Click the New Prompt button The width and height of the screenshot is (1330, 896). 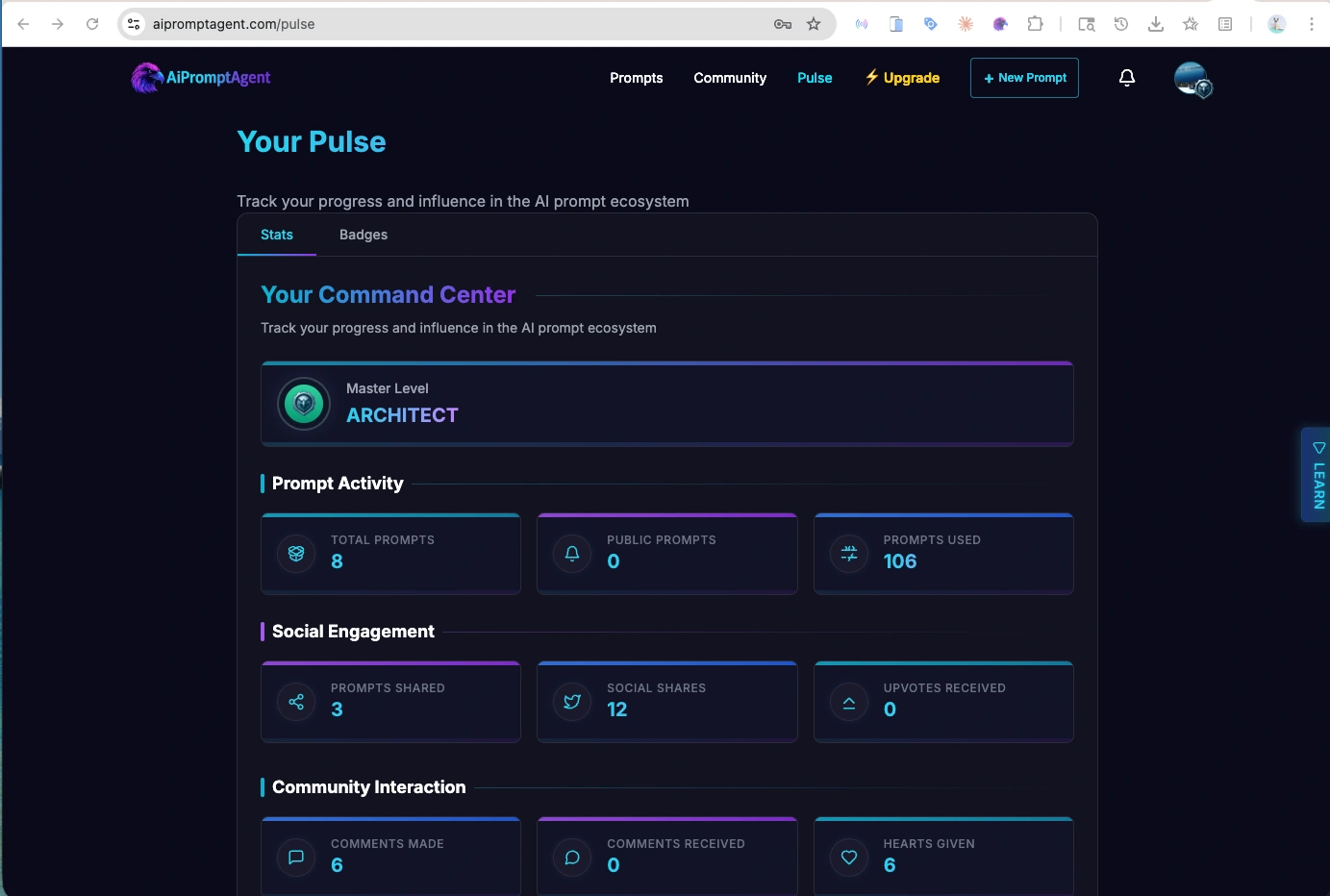[1024, 78]
